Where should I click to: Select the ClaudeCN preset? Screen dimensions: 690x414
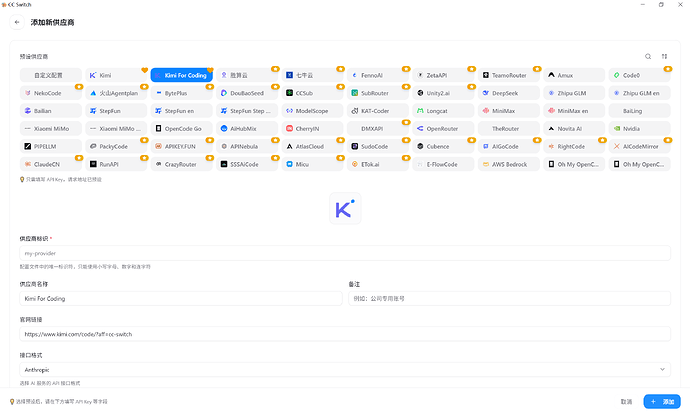tap(51, 164)
